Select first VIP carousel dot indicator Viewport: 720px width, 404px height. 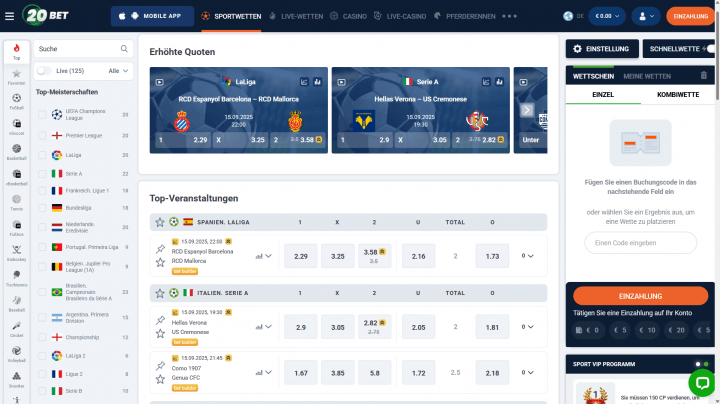pyautogui.click(x=698, y=364)
